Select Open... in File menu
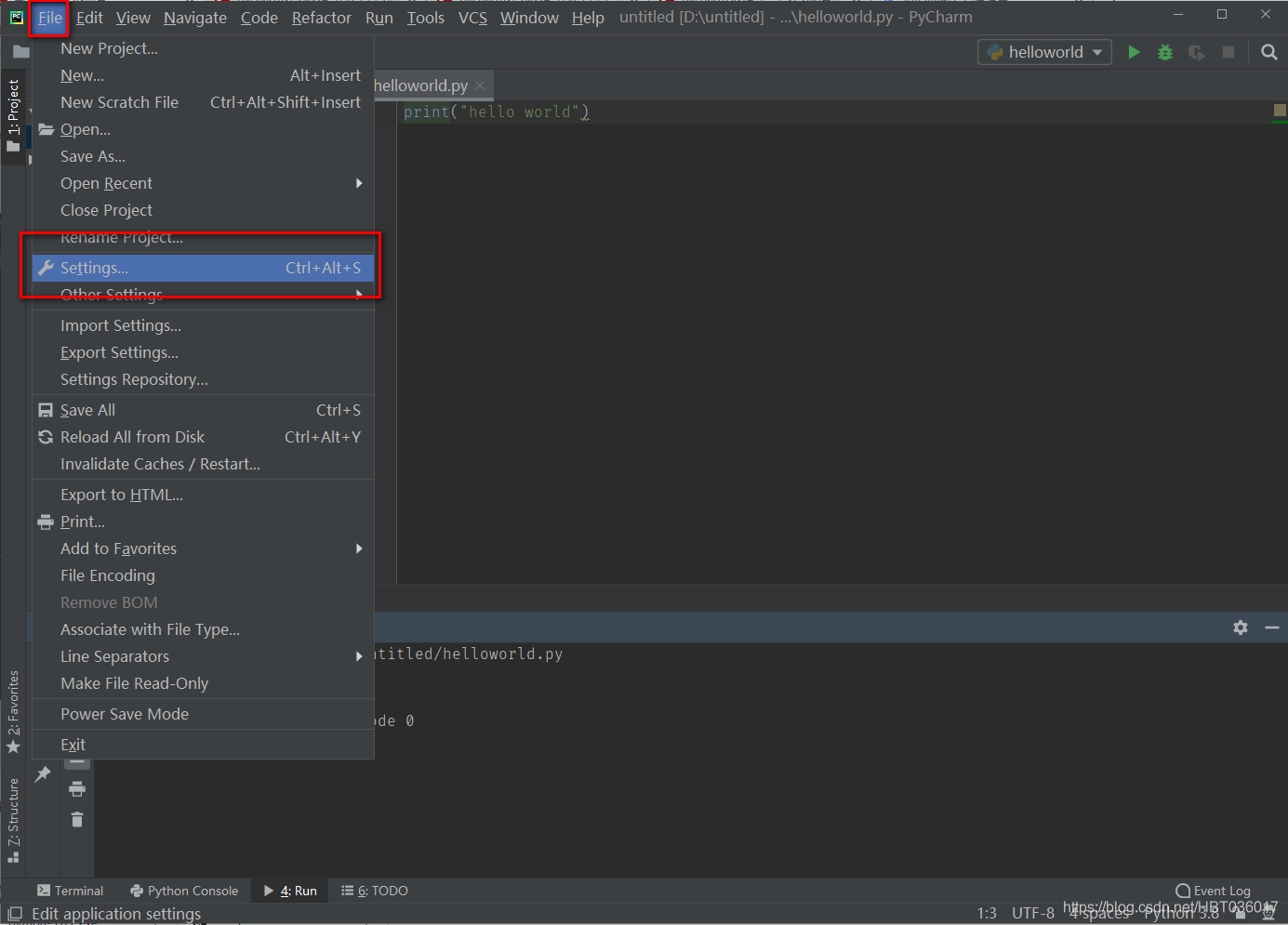 pyautogui.click(x=203, y=129)
